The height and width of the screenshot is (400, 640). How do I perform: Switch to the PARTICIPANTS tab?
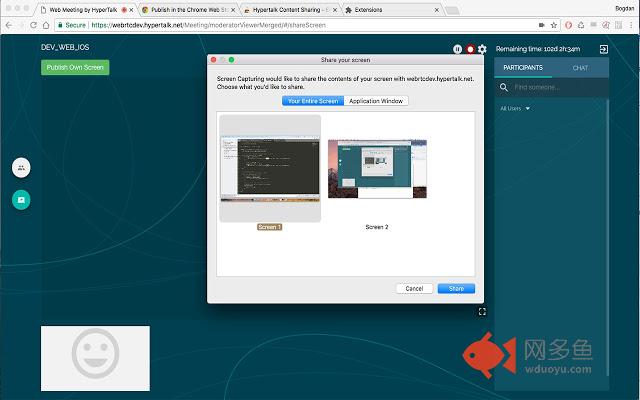tap(523, 68)
